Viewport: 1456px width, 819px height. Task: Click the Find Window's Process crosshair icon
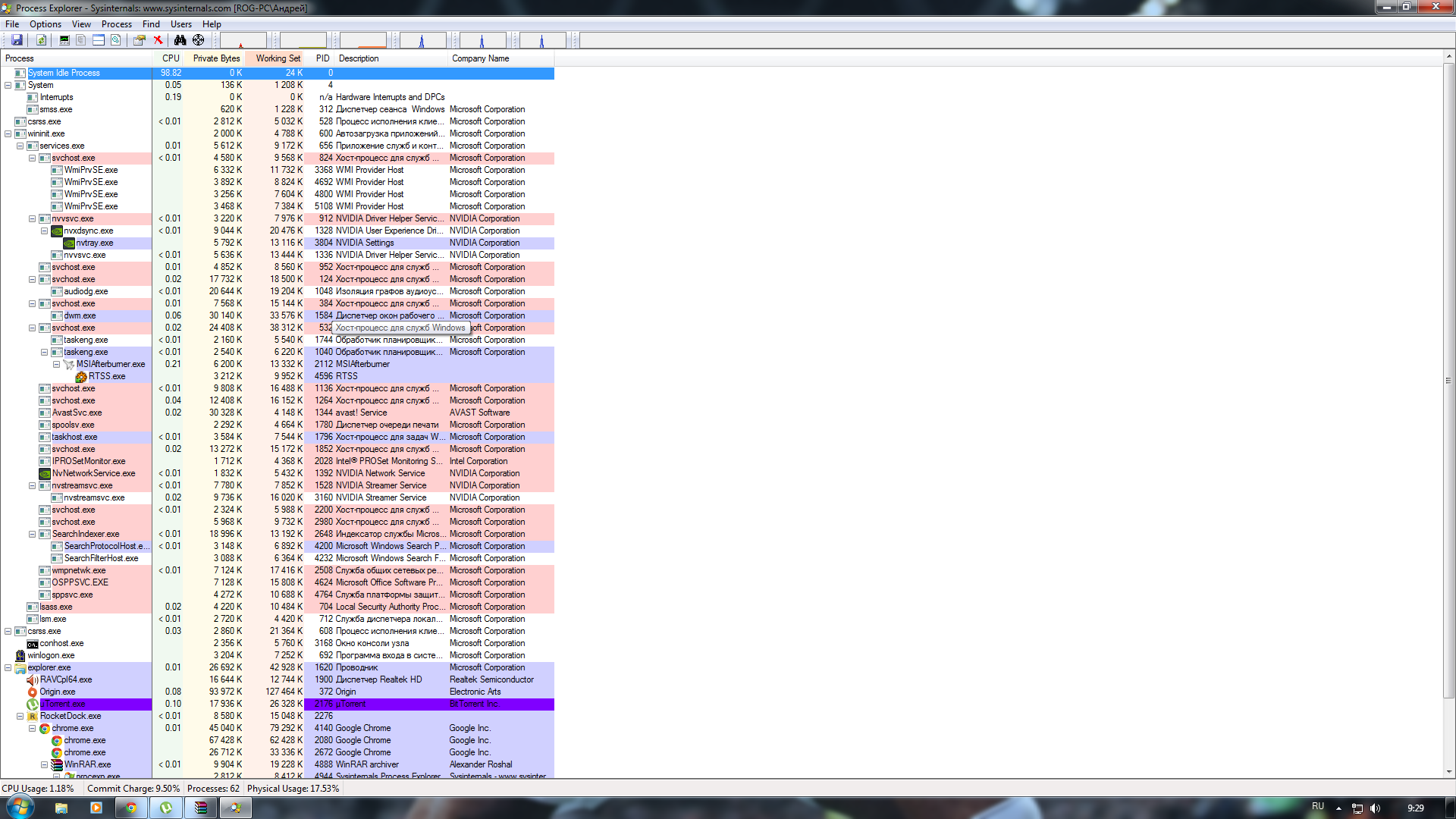199,40
